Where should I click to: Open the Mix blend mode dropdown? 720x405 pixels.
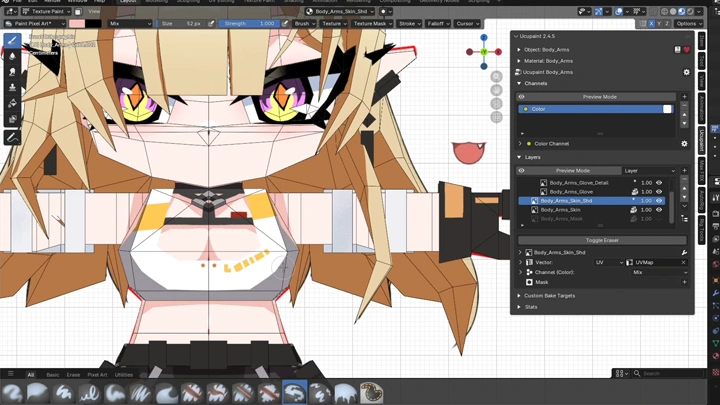130,23
